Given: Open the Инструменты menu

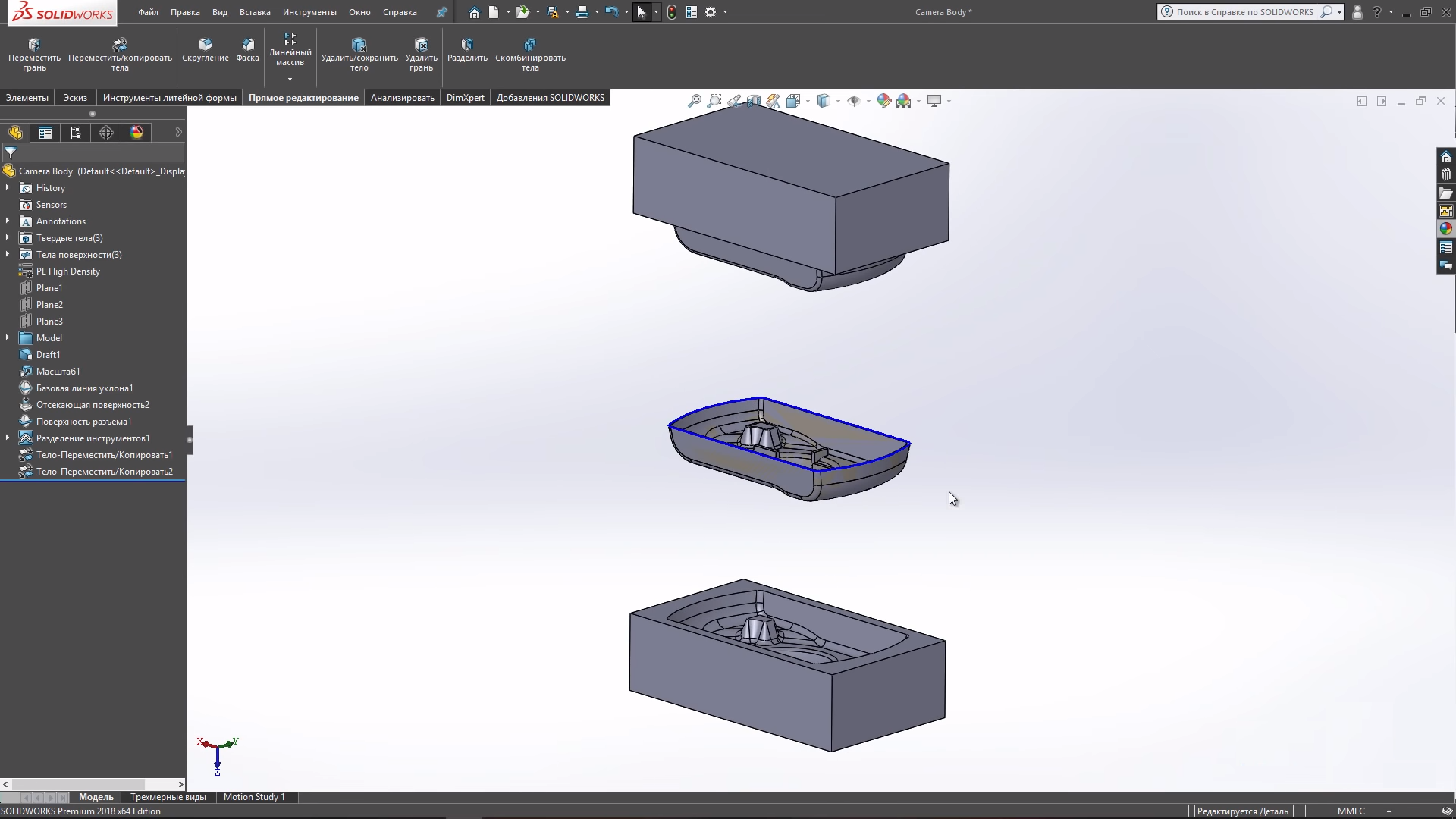Looking at the screenshot, I should (x=309, y=12).
